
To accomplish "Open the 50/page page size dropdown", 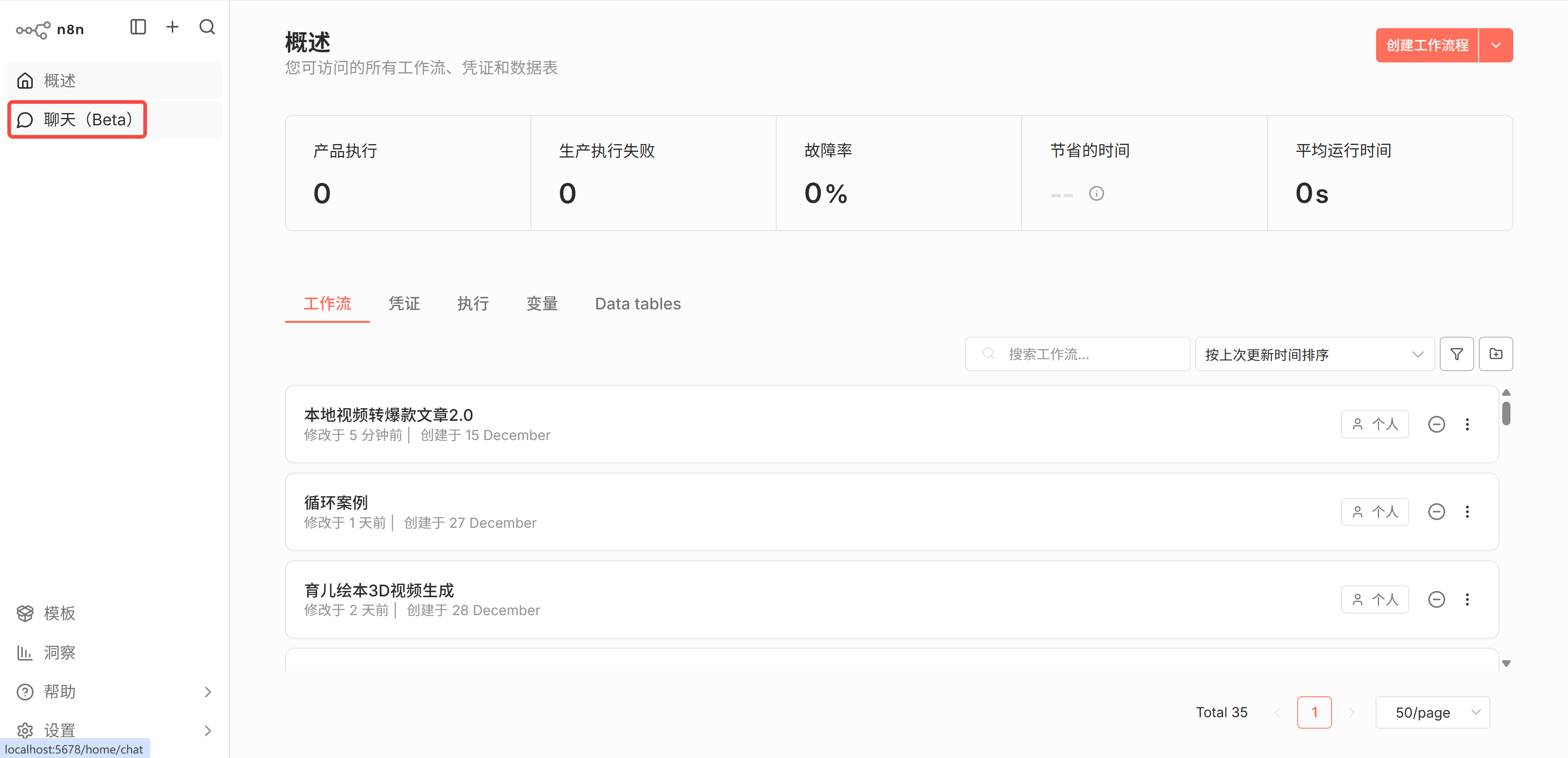I will [x=1432, y=712].
